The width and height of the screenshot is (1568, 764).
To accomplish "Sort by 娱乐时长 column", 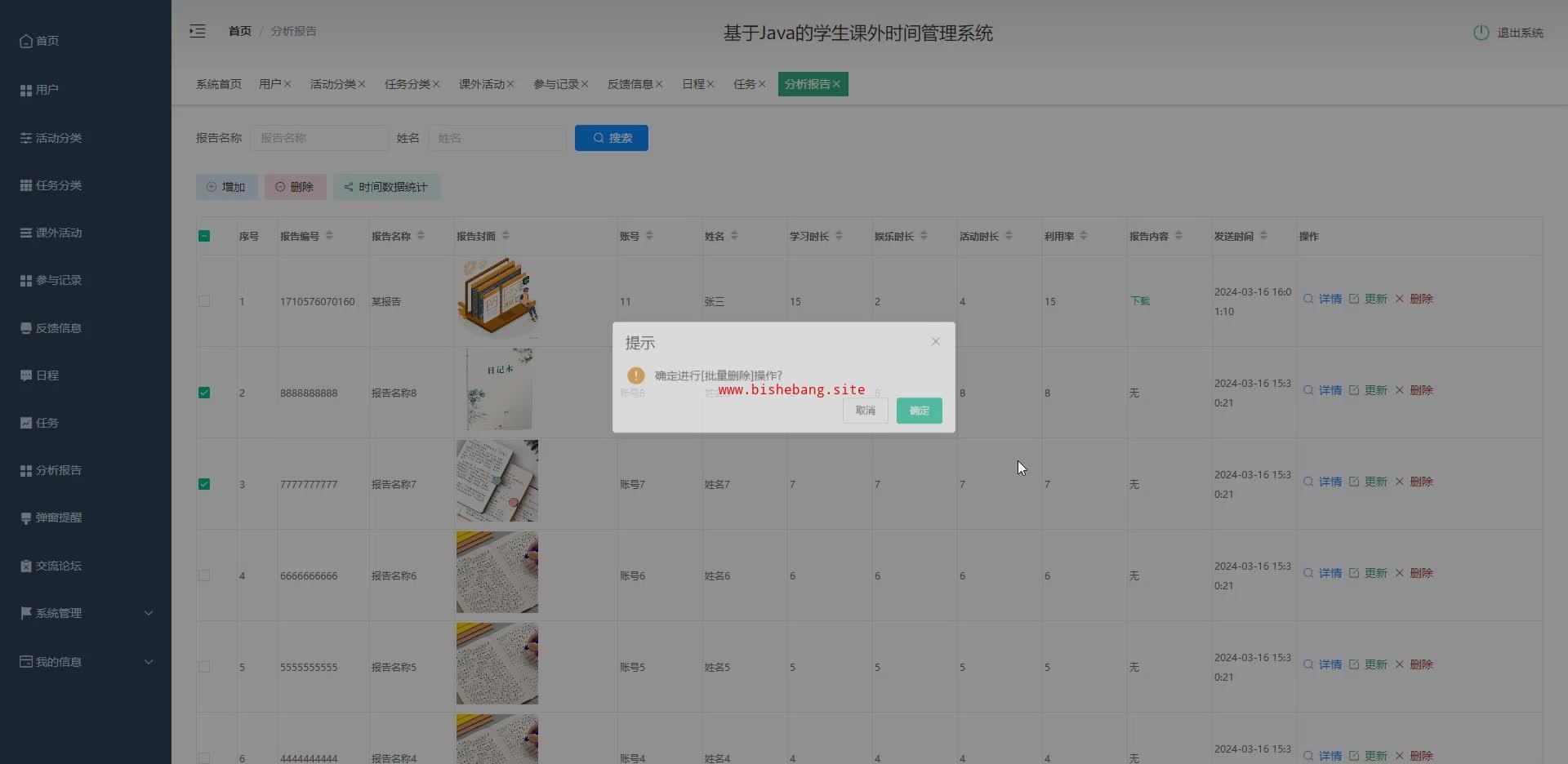I will pos(924,236).
